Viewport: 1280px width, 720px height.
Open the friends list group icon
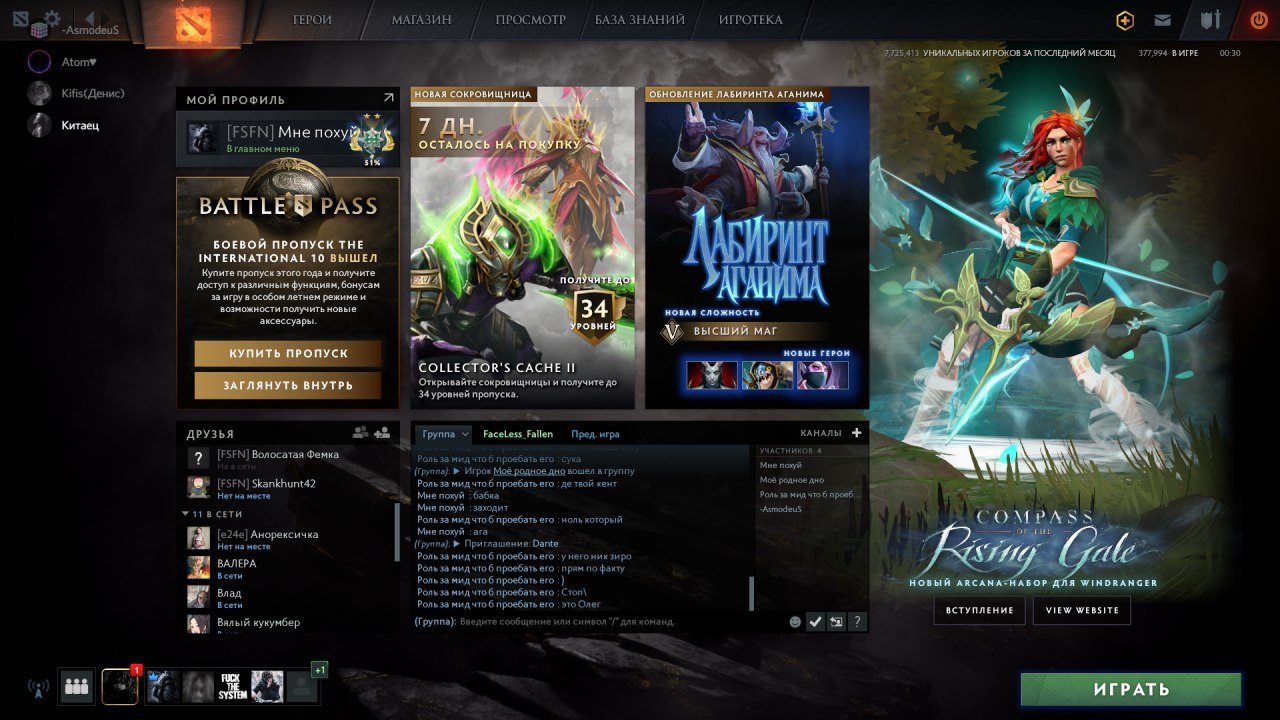click(360, 433)
